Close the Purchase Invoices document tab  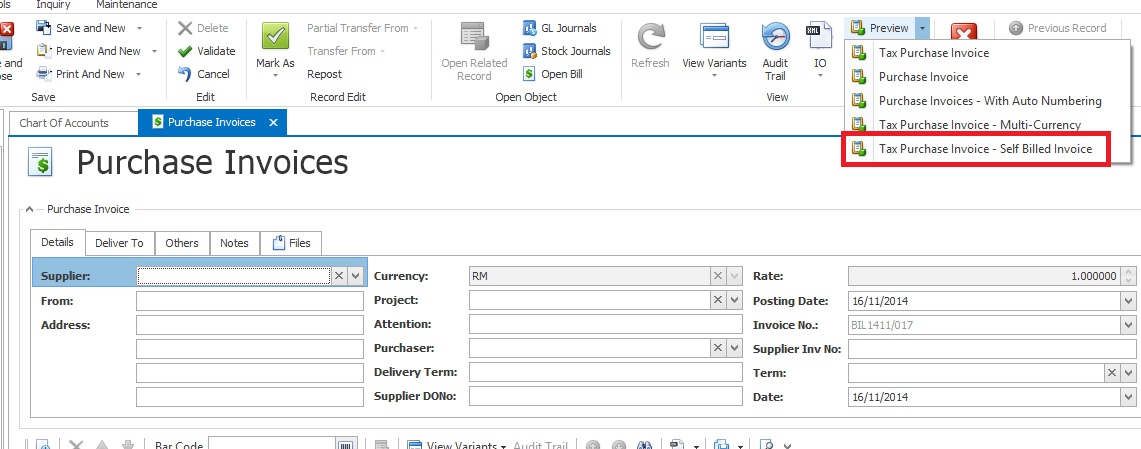pyautogui.click(x=274, y=122)
